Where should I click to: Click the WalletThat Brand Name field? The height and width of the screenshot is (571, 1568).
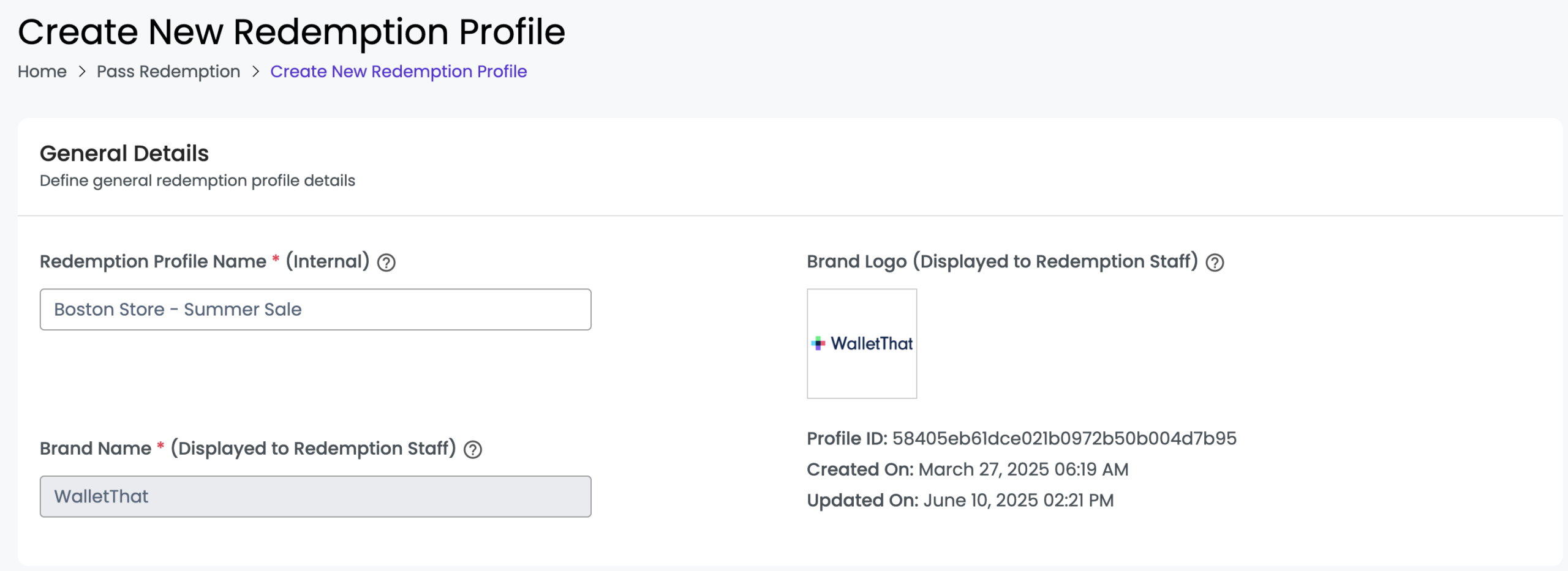coord(315,496)
